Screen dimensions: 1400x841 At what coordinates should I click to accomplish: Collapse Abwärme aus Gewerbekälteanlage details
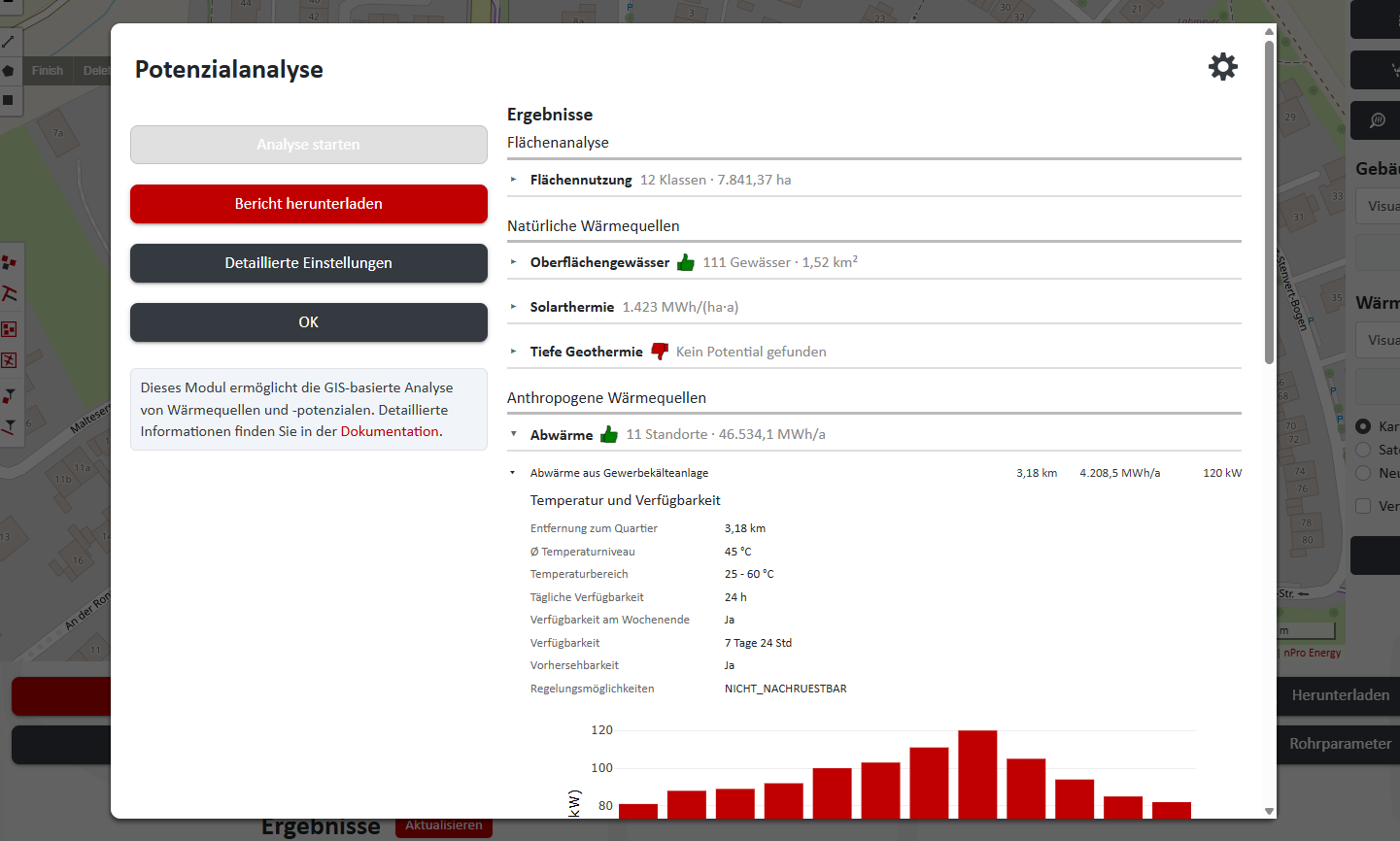point(513,473)
